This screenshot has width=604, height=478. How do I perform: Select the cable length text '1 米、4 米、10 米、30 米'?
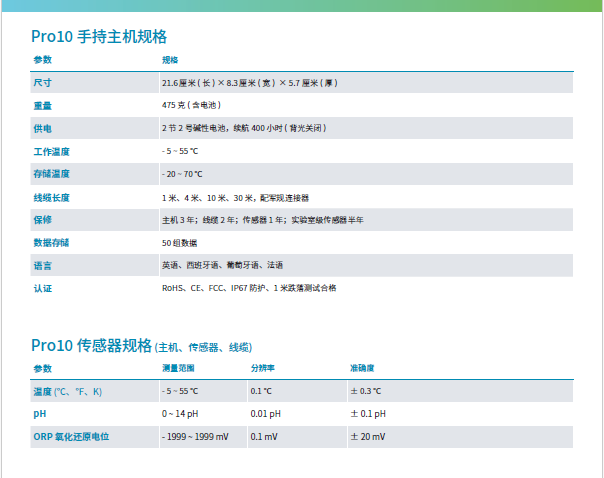[207, 198]
